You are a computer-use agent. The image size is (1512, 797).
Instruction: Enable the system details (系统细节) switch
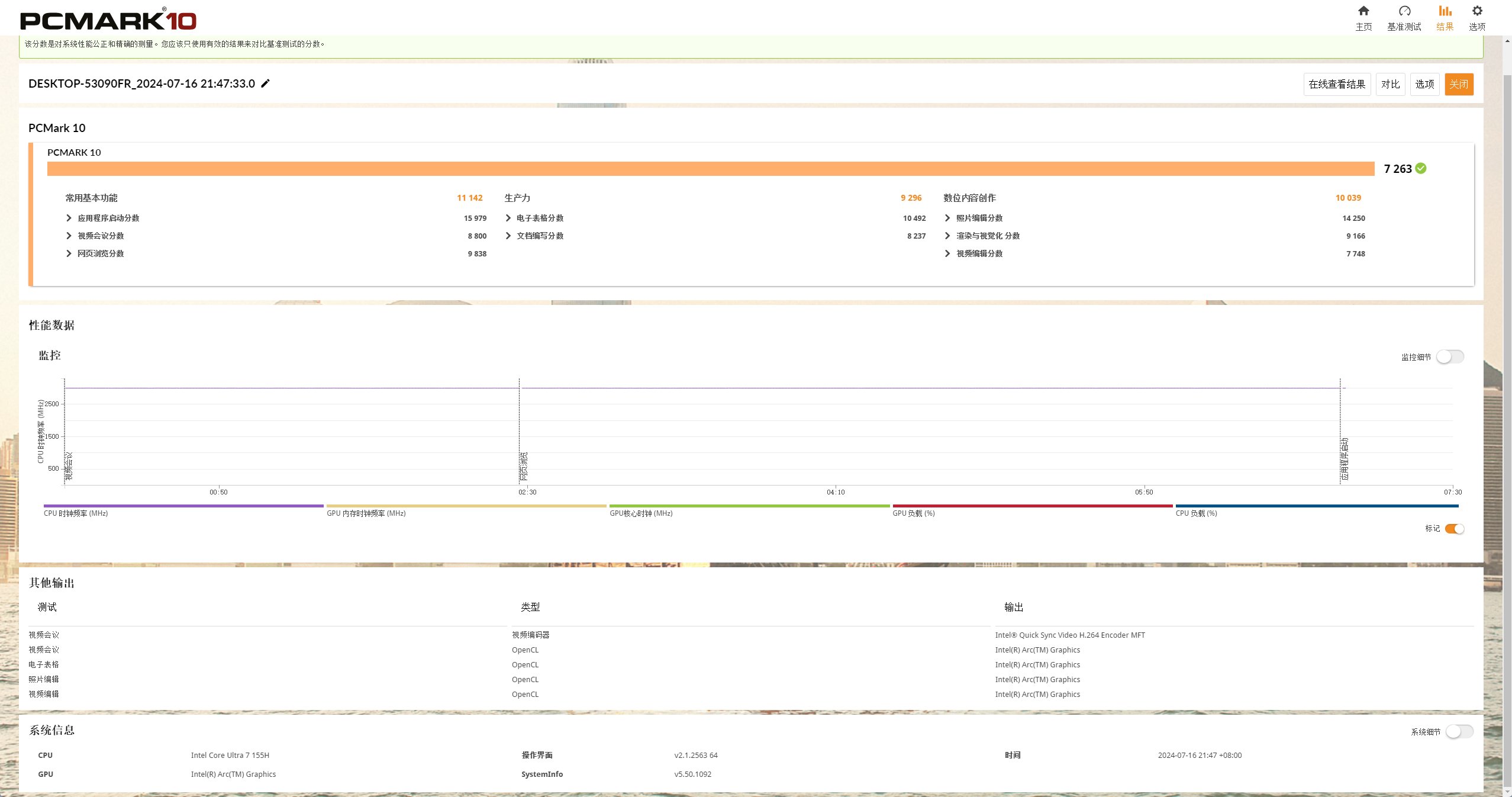[x=1459, y=732]
